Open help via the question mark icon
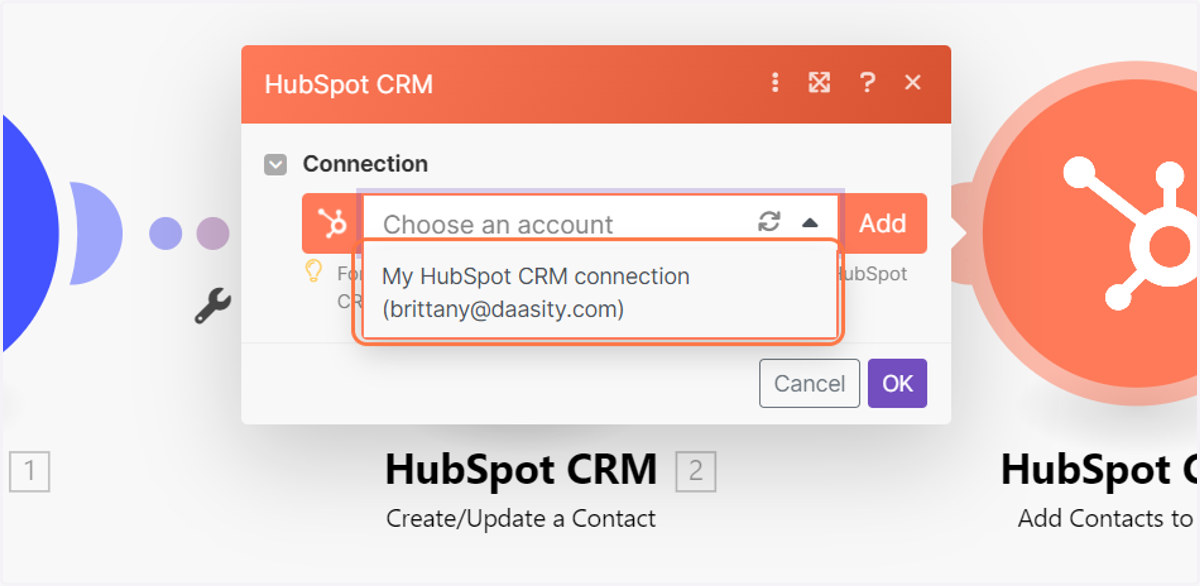 pos(867,83)
